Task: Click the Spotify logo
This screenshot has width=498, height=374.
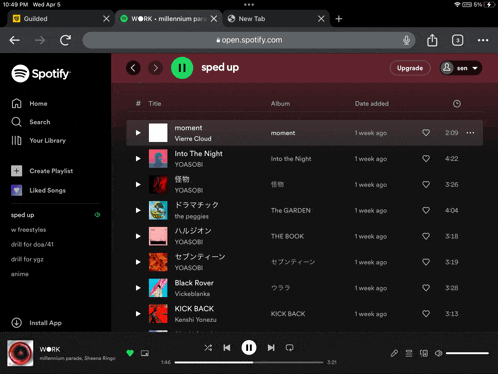Action: (41, 73)
